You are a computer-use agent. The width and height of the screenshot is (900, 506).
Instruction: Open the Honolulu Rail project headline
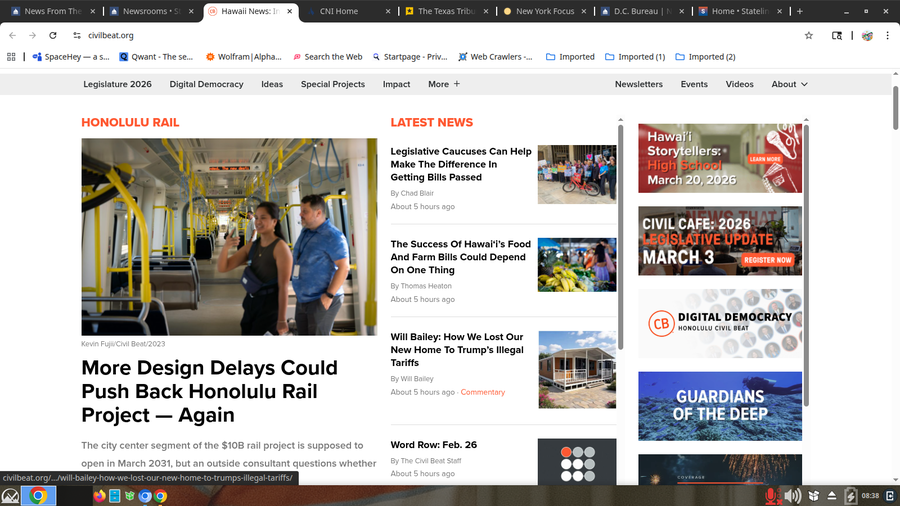click(x=209, y=391)
